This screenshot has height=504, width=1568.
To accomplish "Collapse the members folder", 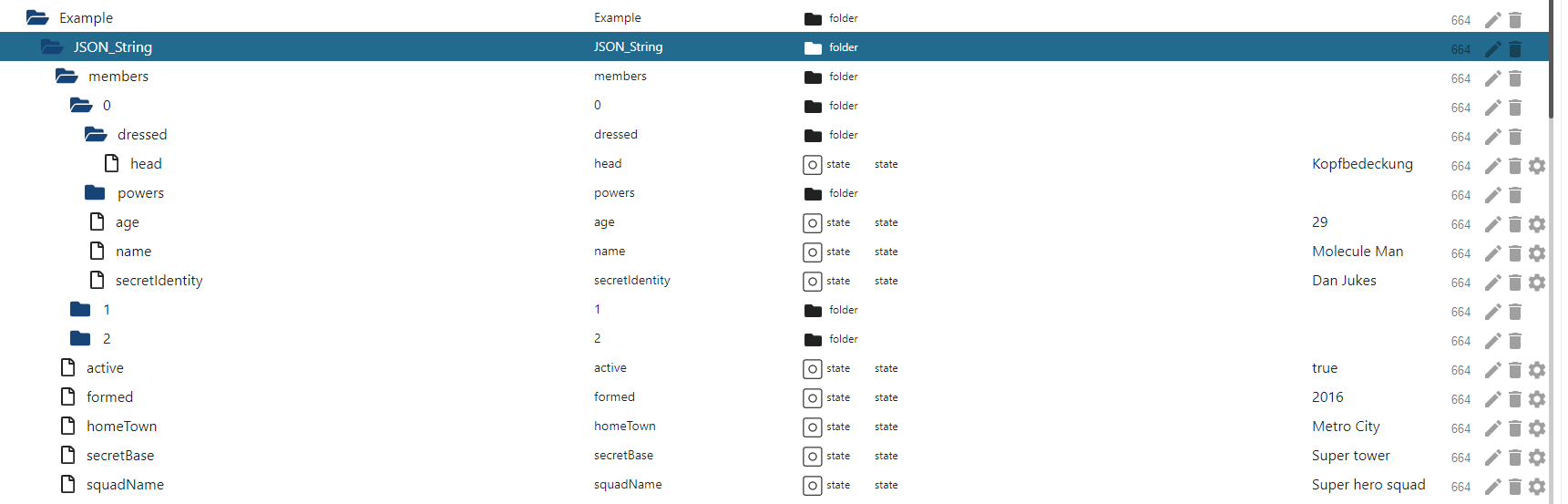I will tap(67, 77).
